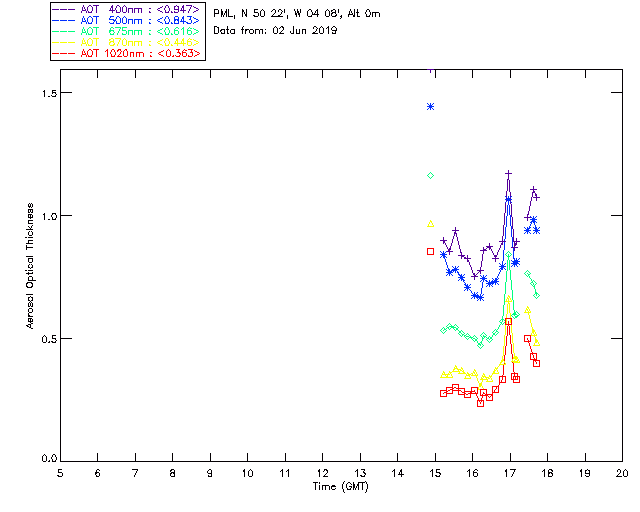Click the red "AOT 1020nm : <0.363>" legend entry

[x=126, y=53]
